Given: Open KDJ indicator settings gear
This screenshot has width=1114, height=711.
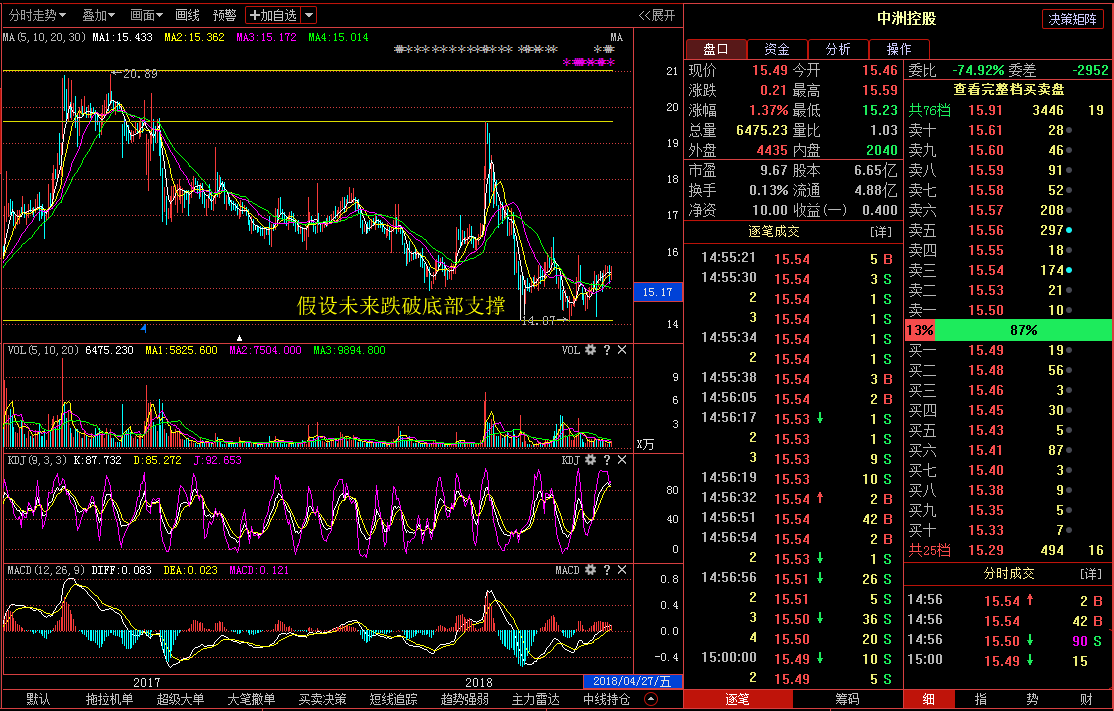Looking at the screenshot, I should [x=590, y=460].
